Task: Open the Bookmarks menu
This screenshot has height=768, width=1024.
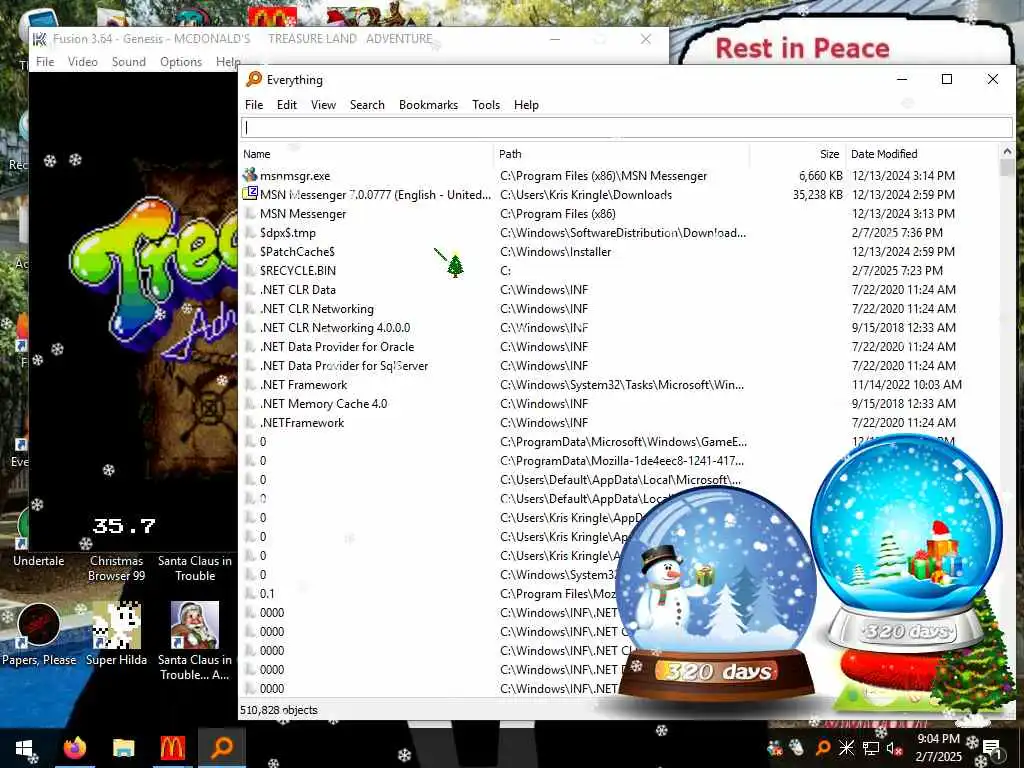Action: [x=428, y=105]
